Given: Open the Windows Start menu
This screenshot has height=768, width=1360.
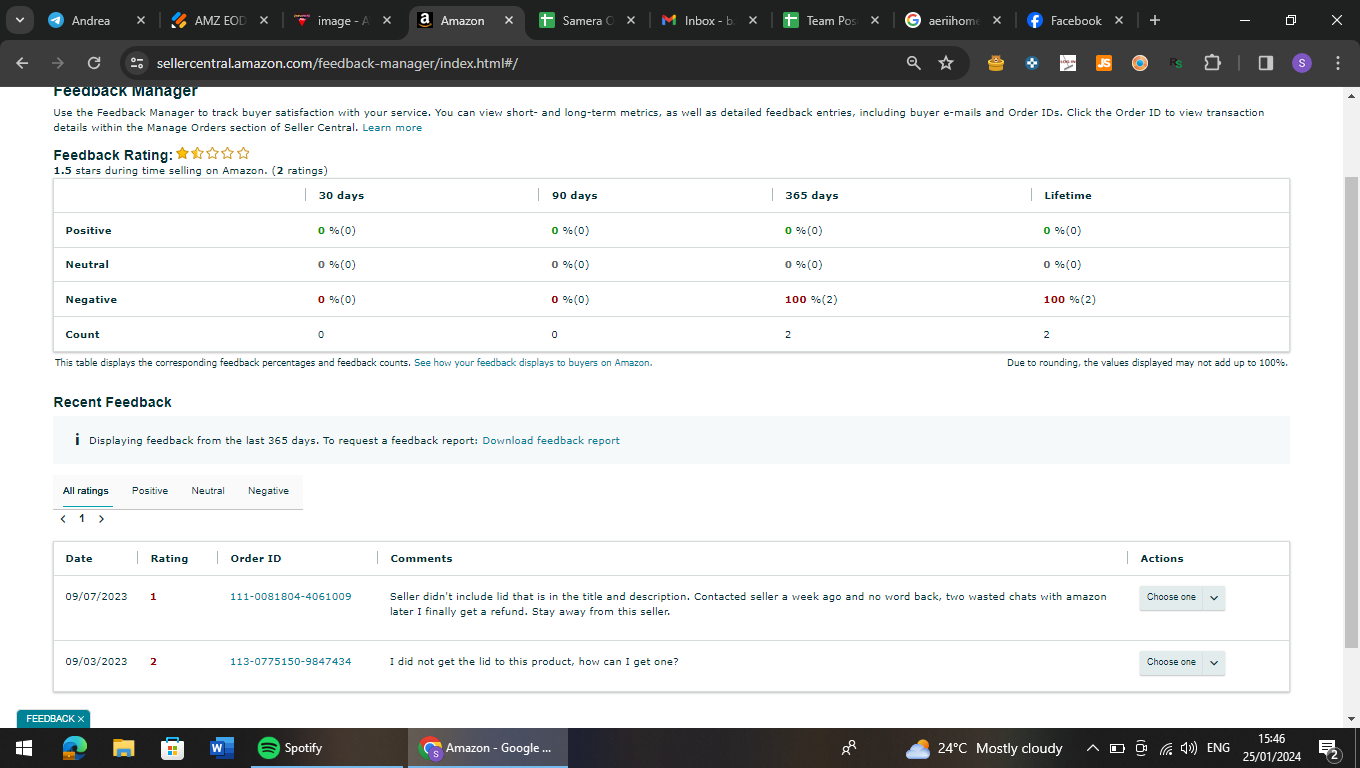Looking at the screenshot, I should click(x=23, y=748).
